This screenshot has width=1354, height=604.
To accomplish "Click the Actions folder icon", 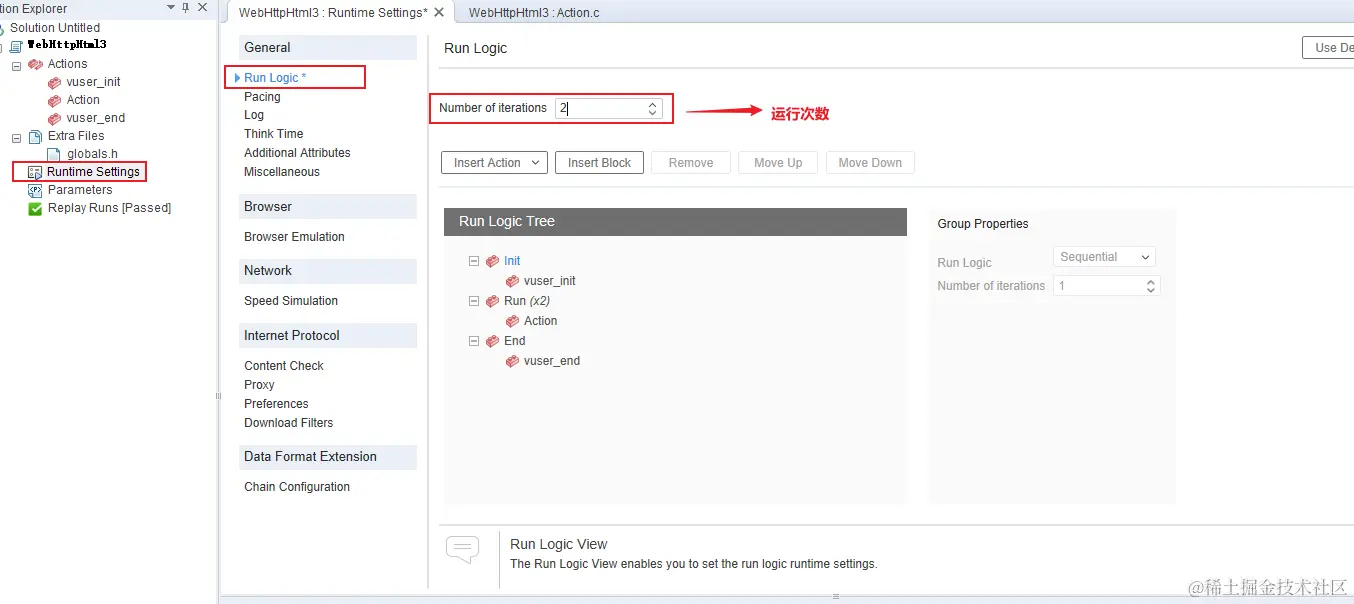I will tap(35, 64).
